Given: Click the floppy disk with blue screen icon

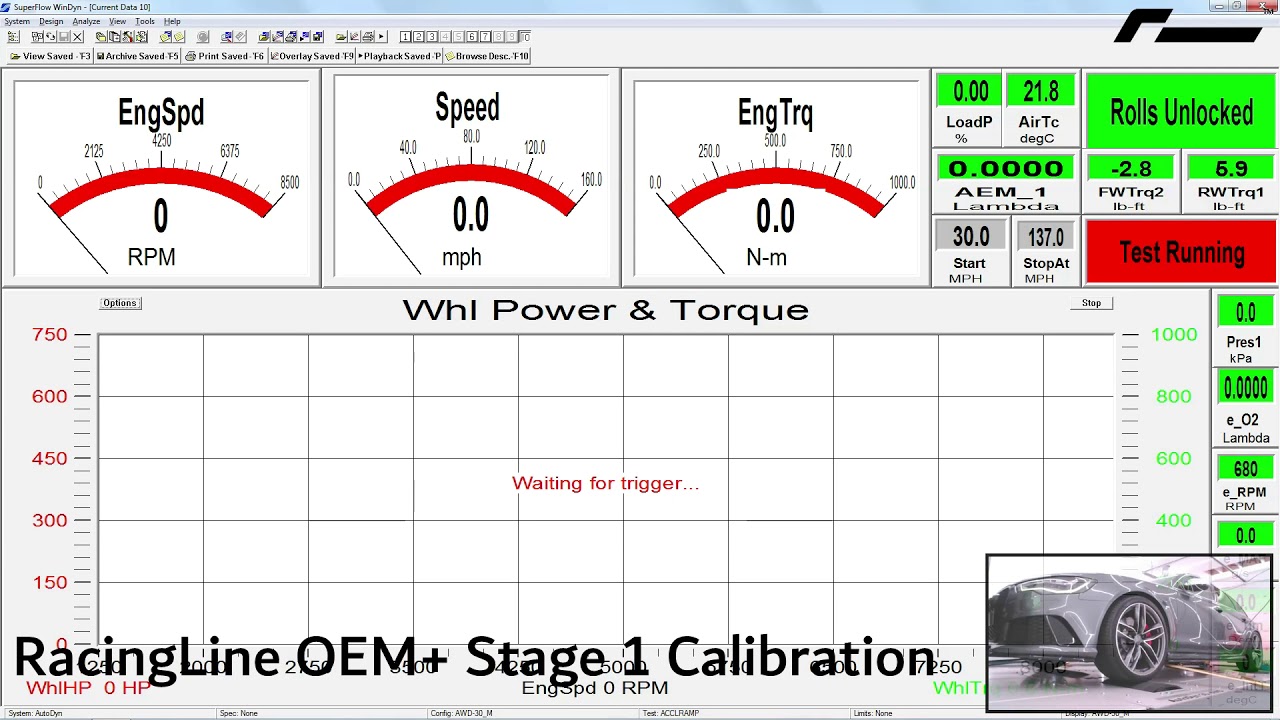Looking at the screenshot, I should point(317,37).
